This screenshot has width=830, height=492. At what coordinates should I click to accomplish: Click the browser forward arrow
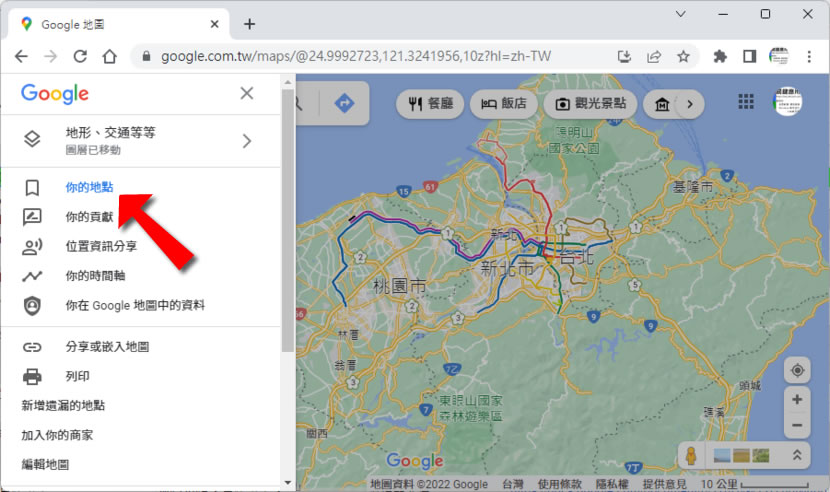[50, 56]
